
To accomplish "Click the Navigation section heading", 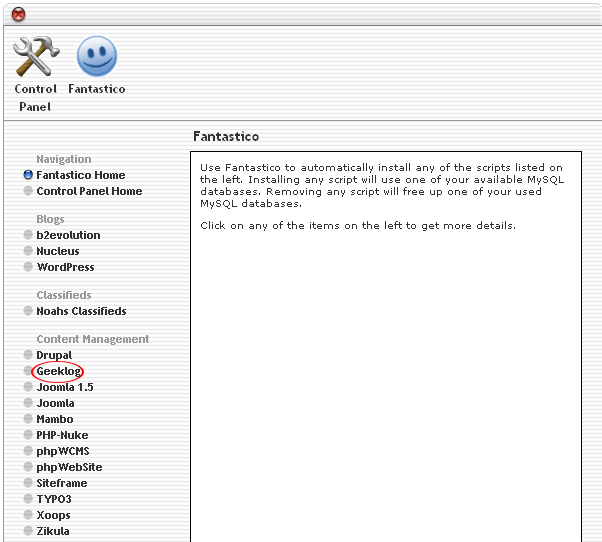I will point(64,159).
